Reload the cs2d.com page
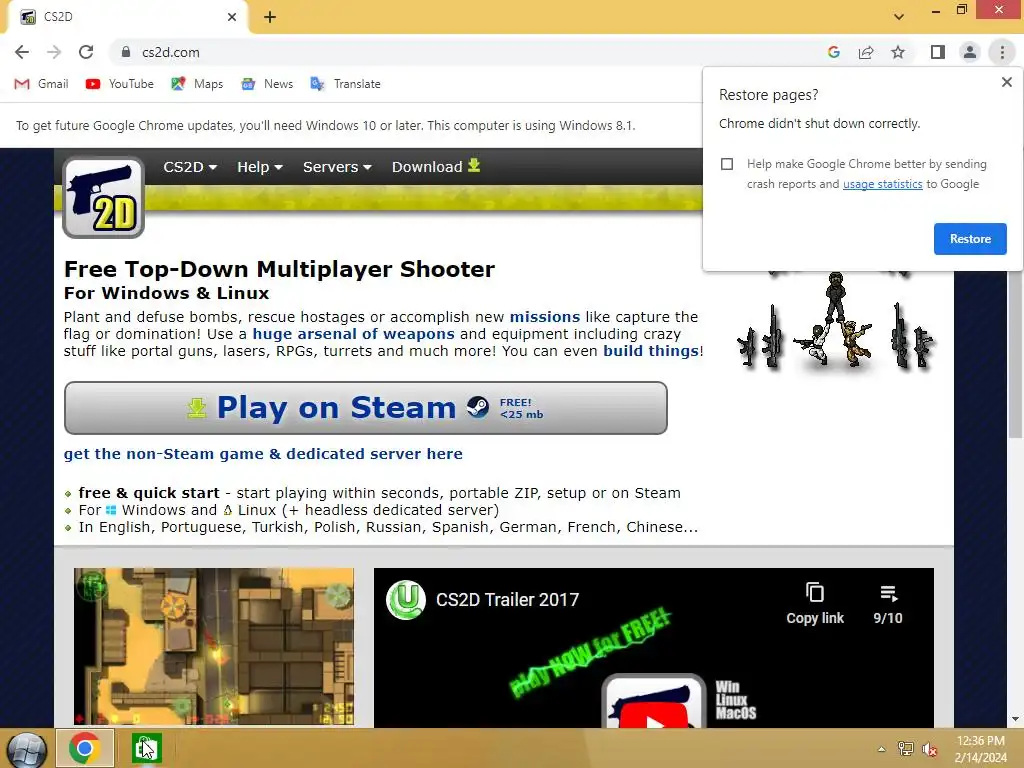 coord(86,52)
